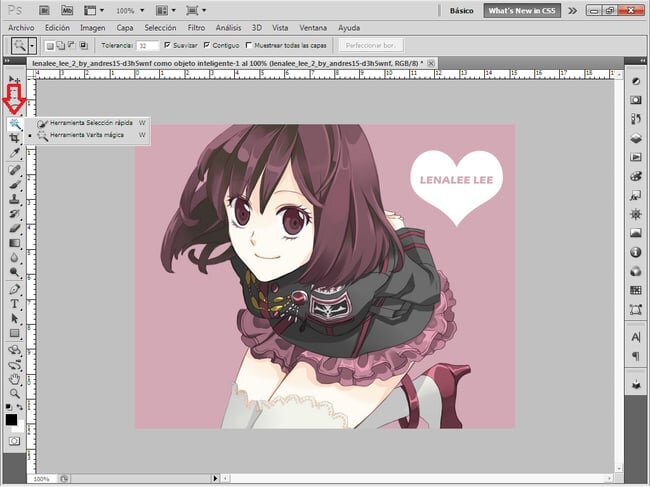The image size is (650, 487).
Task: Open the Filtro menu
Action: pyautogui.click(x=196, y=28)
